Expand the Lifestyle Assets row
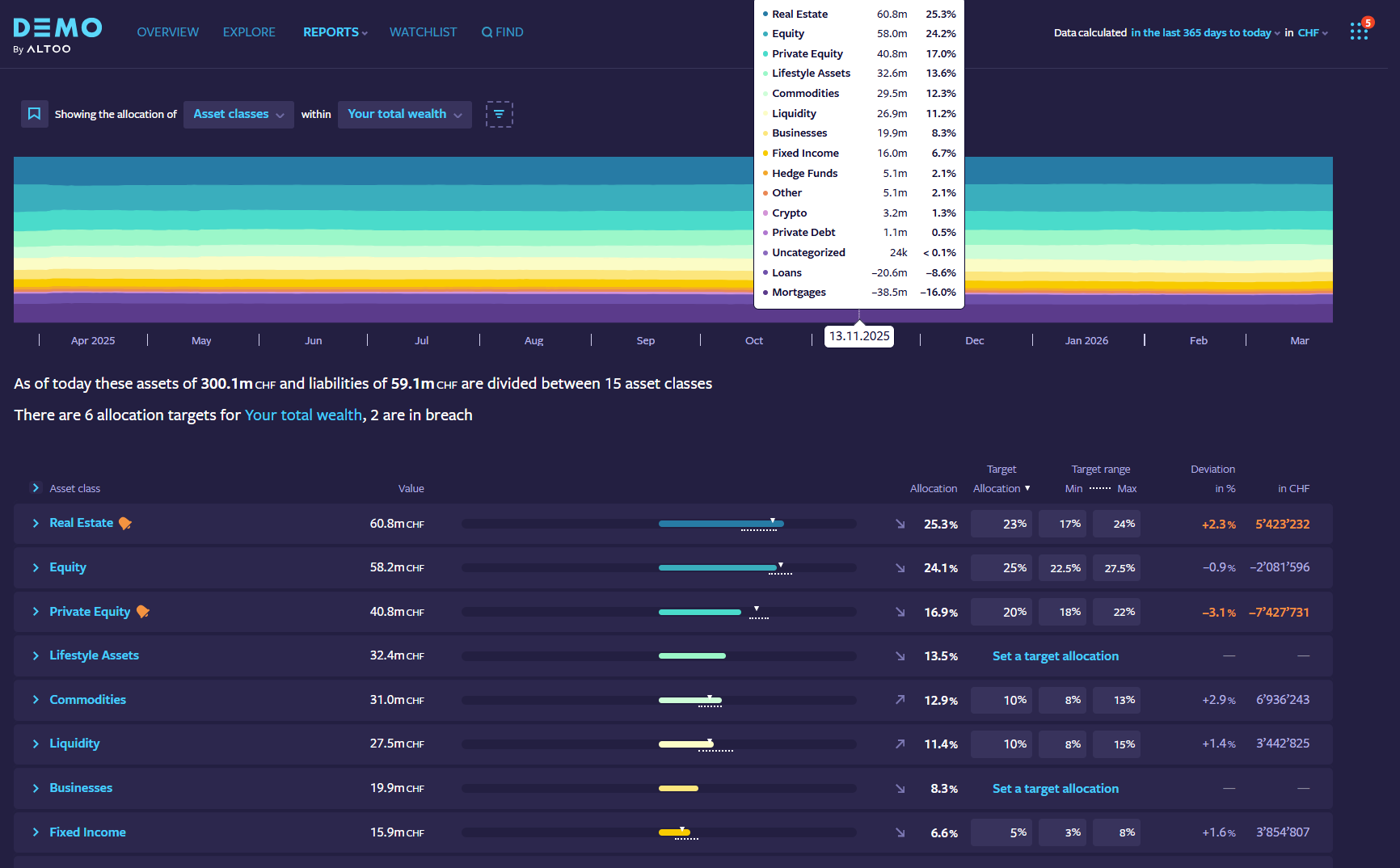This screenshot has width=1400, height=868. (36, 655)
